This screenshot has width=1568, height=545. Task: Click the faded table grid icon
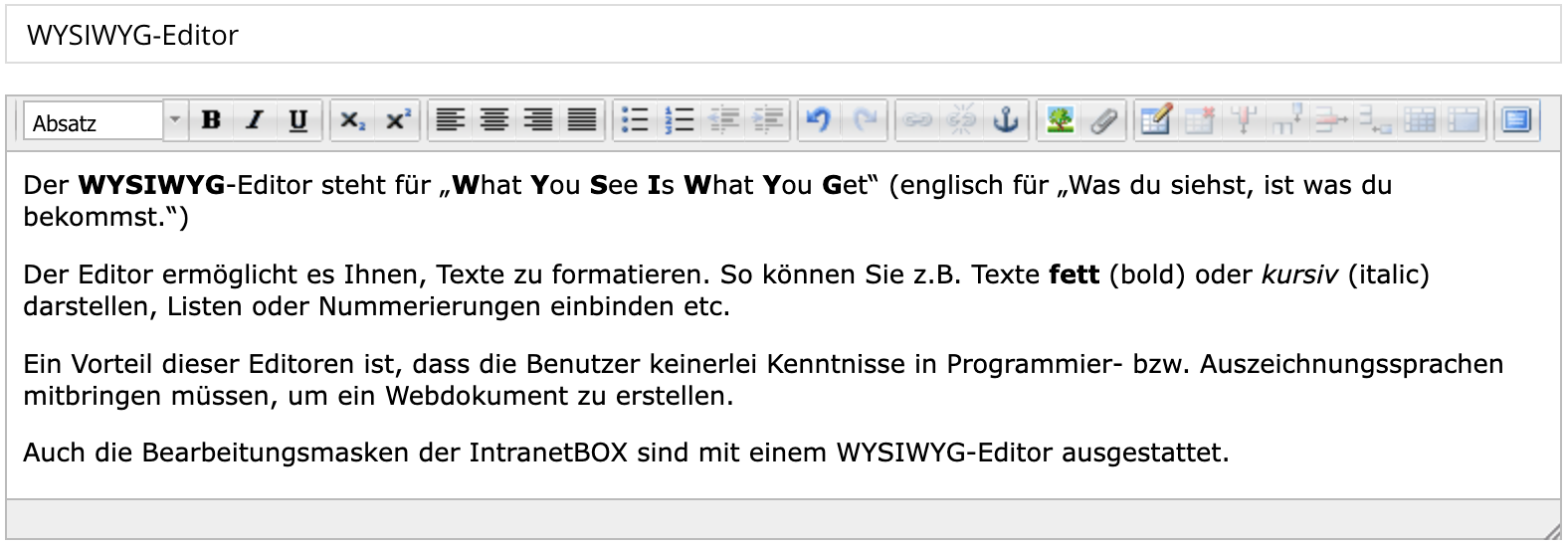pos(1420,120)
